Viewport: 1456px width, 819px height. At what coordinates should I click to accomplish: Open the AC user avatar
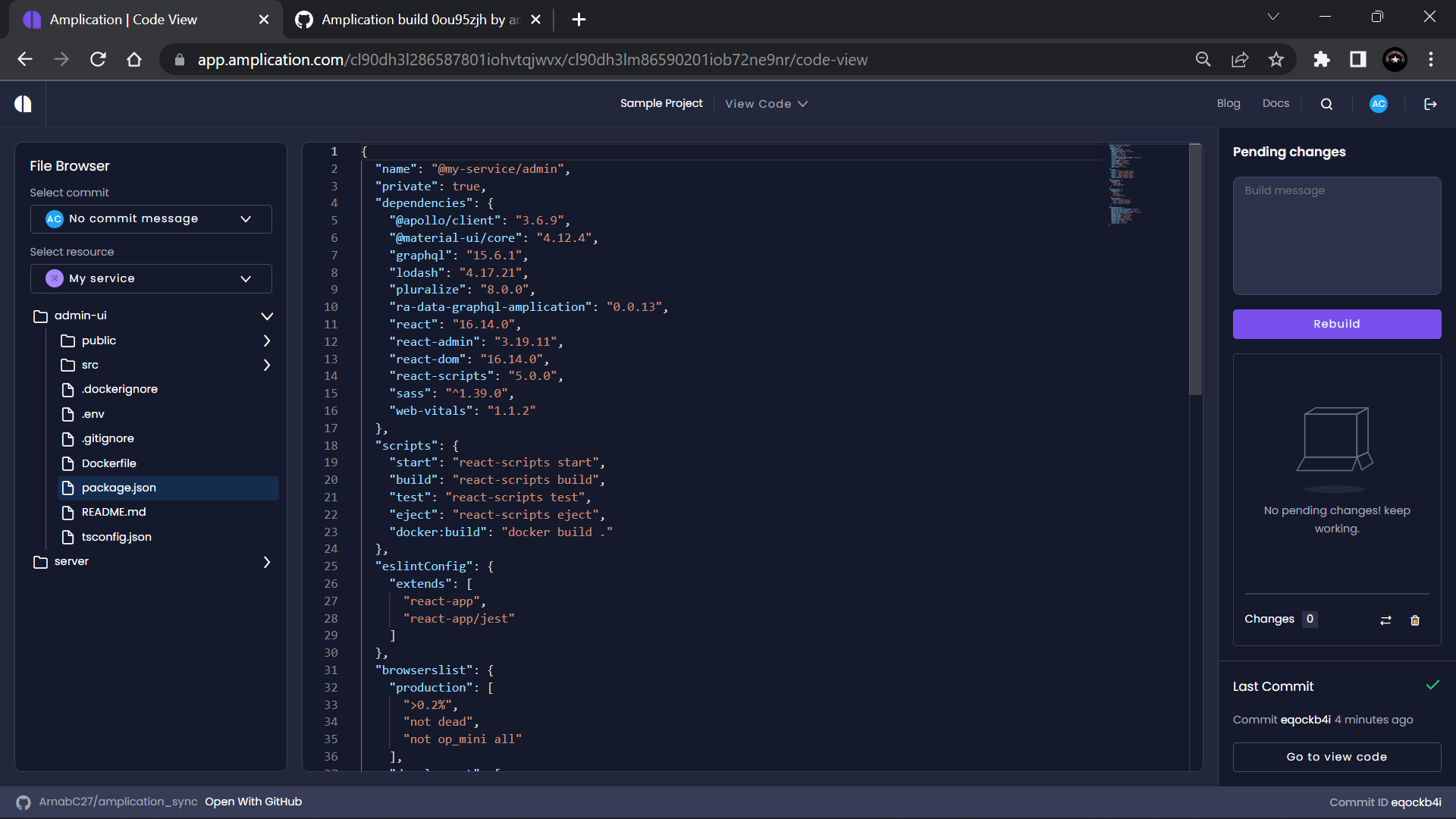(1378, 103)
